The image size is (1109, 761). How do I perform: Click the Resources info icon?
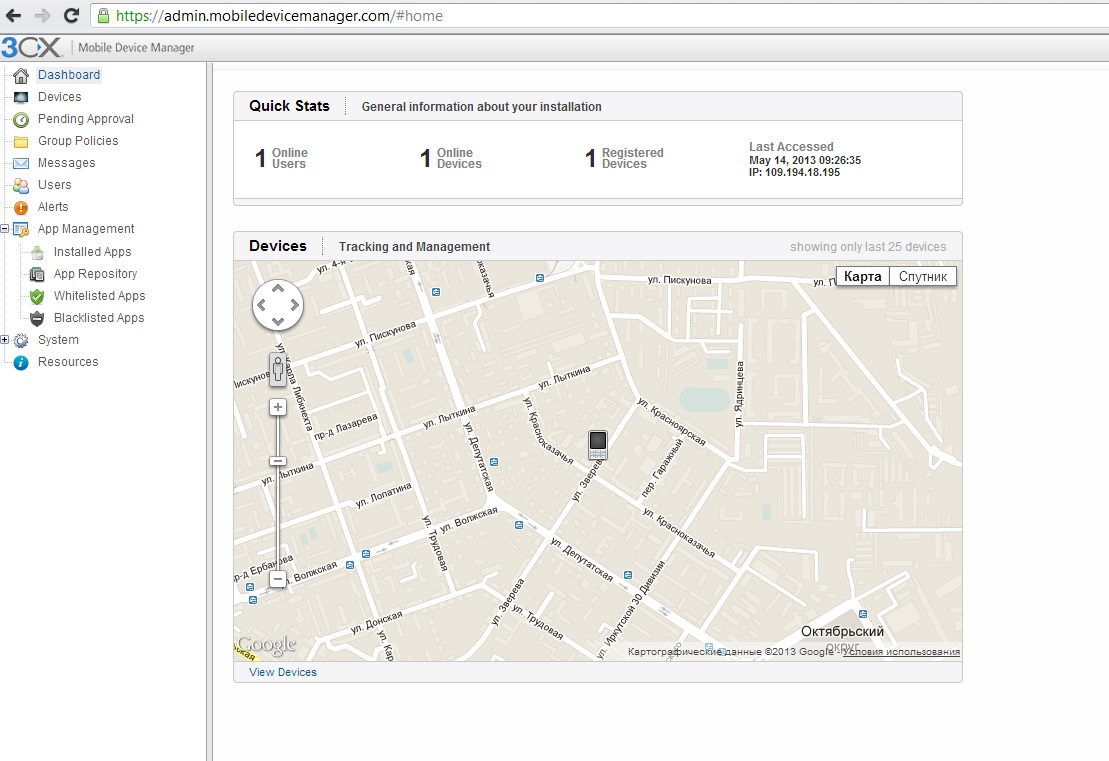click(x=20, y=362)
